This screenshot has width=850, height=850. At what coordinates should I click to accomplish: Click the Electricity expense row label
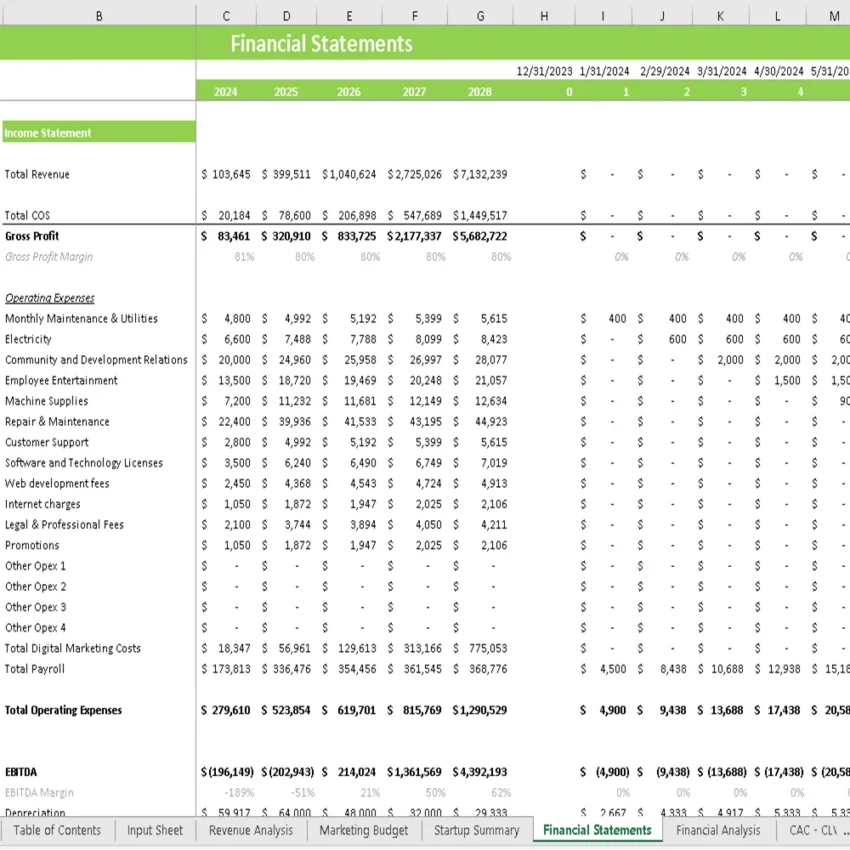tap(28, 339)
